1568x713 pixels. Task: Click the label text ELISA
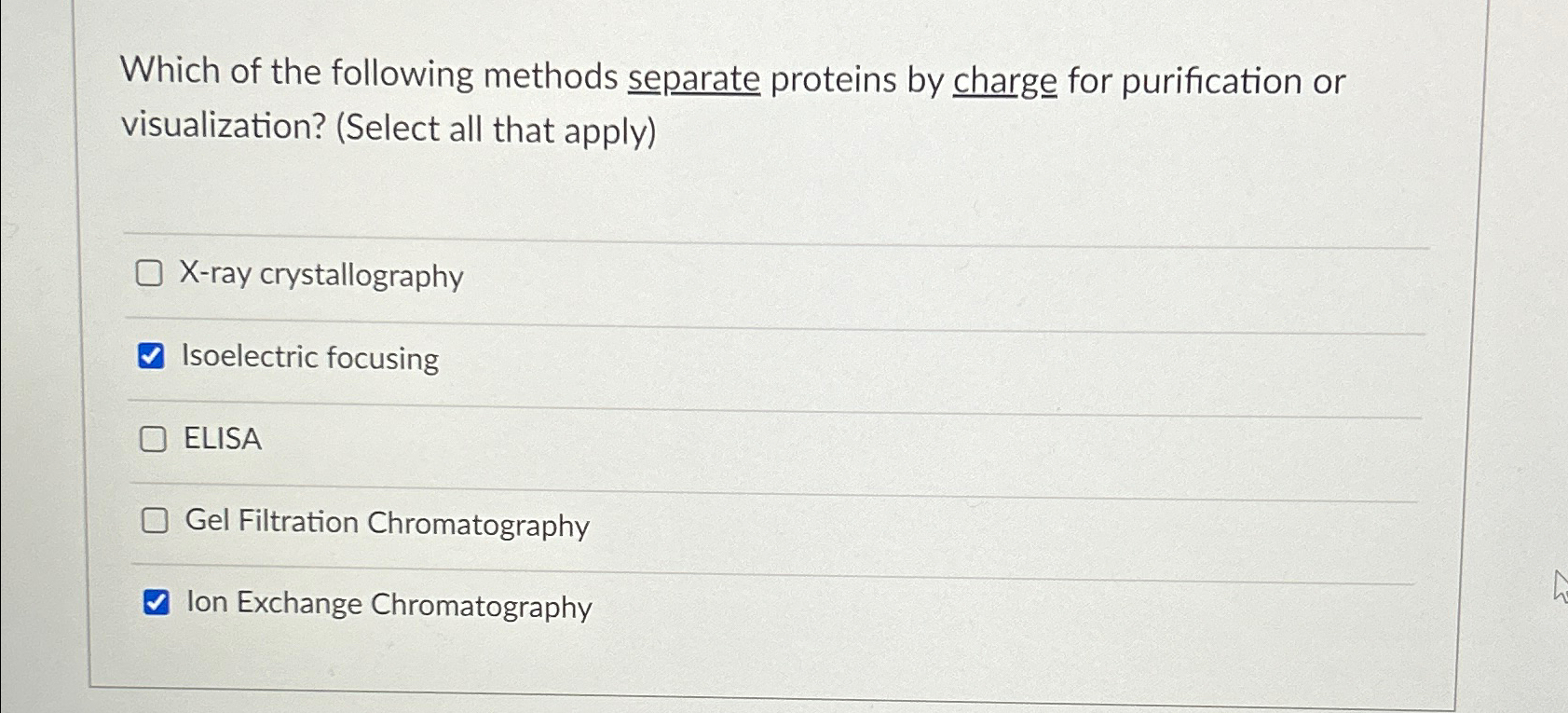coord(221,439)
